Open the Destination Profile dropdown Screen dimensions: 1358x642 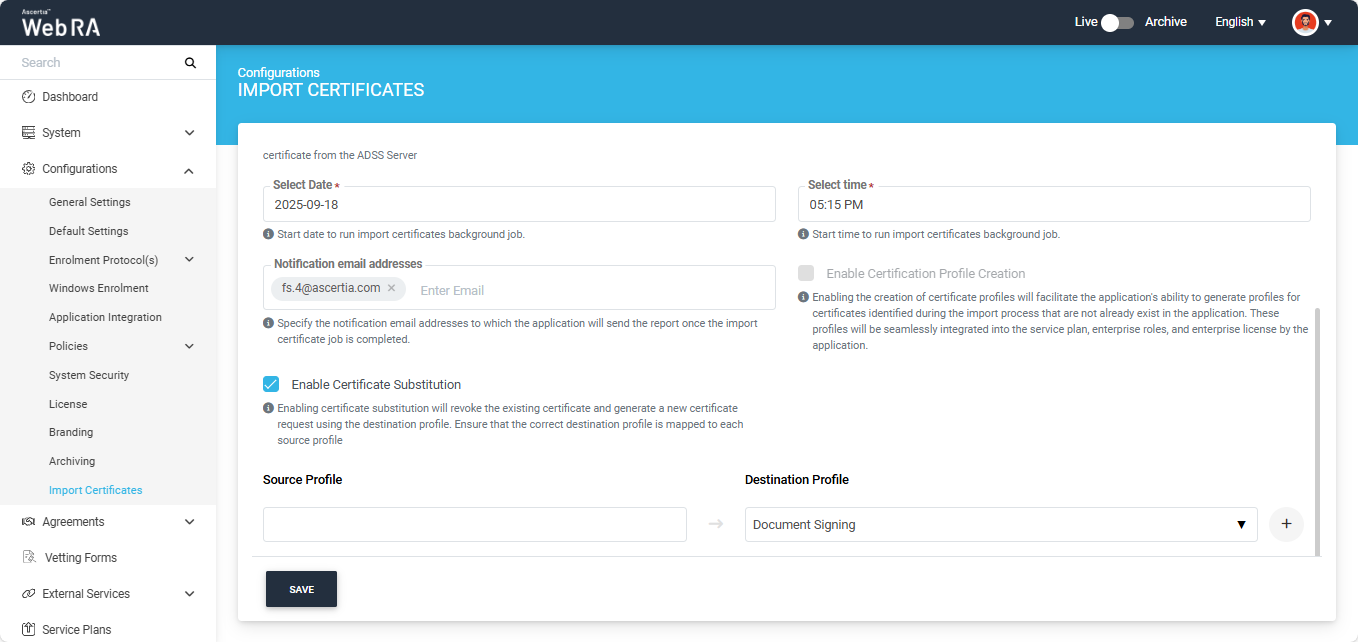coord(1000,524)
